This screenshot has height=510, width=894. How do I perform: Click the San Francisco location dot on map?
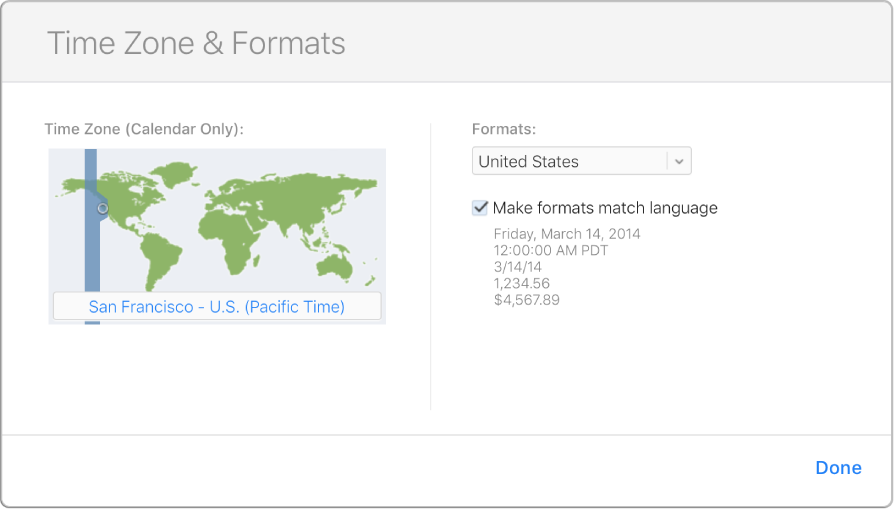click(102, 208)
